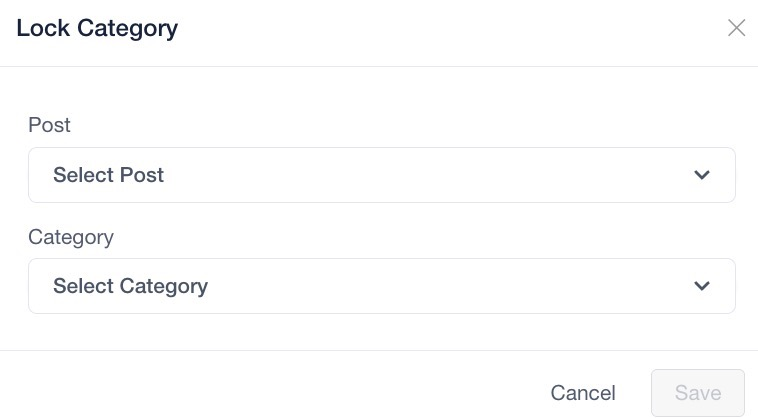The image size is (758, 418).
Task: Click the Lock Category dialog title
Action: (x=97, y=28)
